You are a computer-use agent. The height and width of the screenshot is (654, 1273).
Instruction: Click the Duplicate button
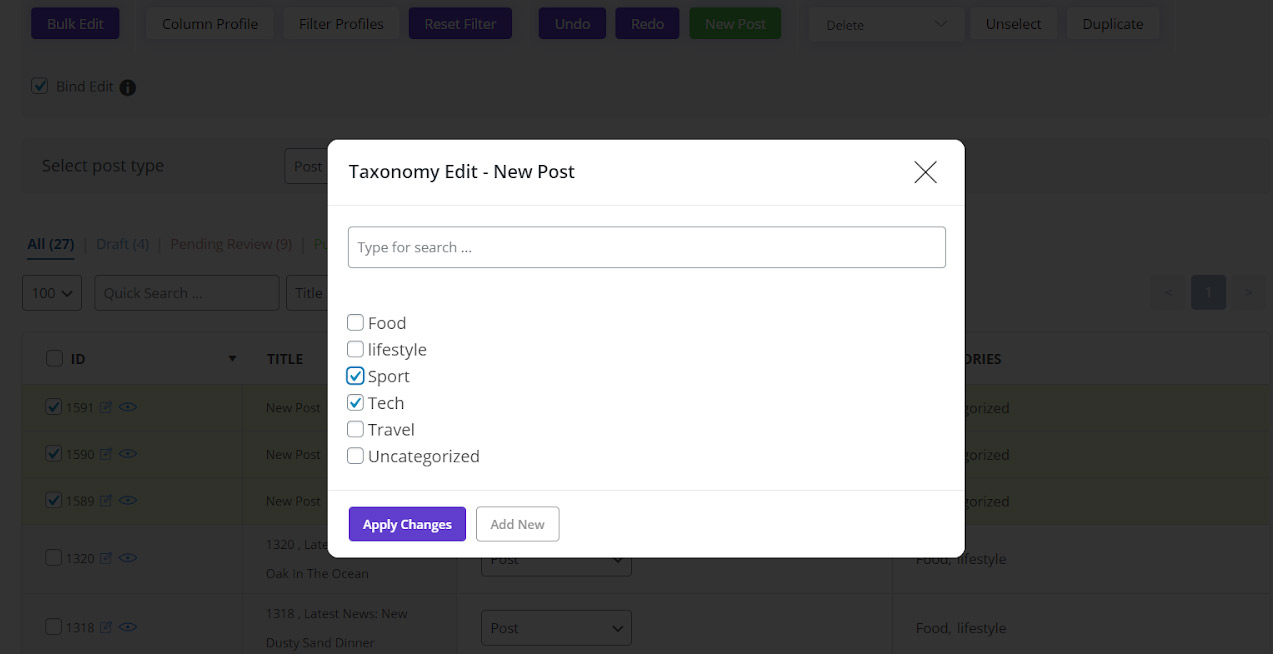coord(1112,24)
